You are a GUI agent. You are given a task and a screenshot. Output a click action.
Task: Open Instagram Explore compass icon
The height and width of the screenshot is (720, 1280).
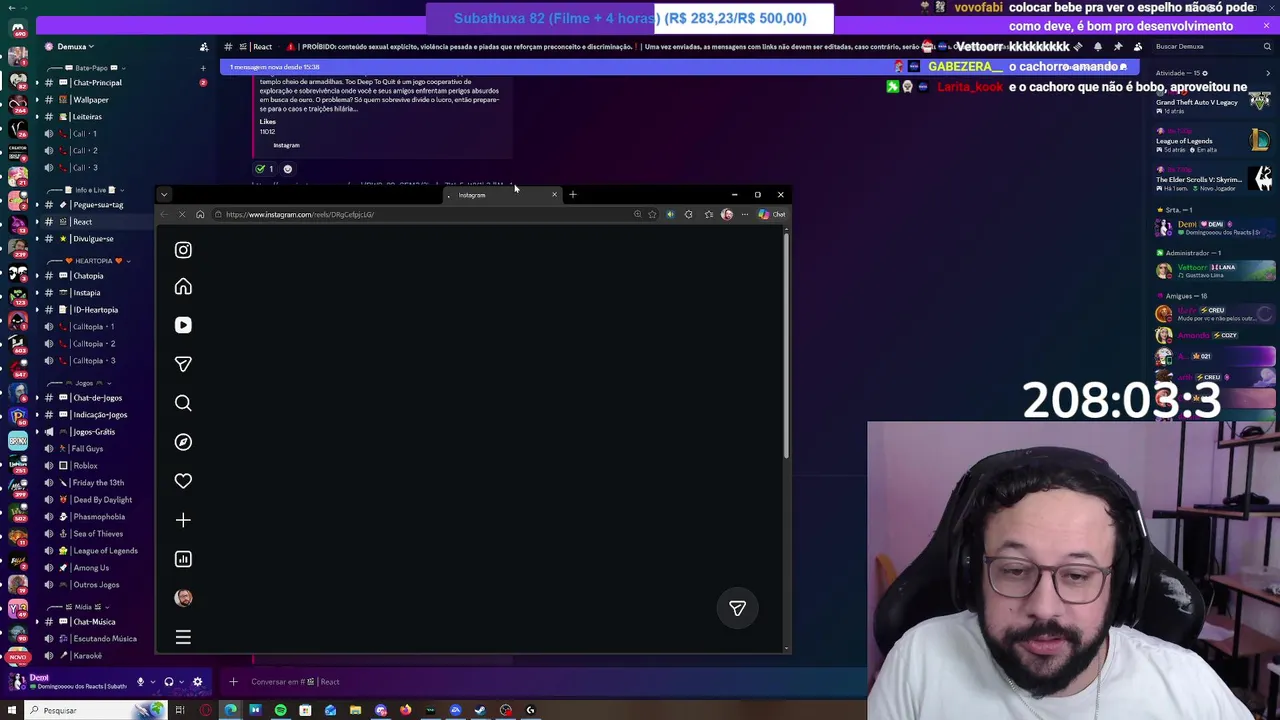183,442
